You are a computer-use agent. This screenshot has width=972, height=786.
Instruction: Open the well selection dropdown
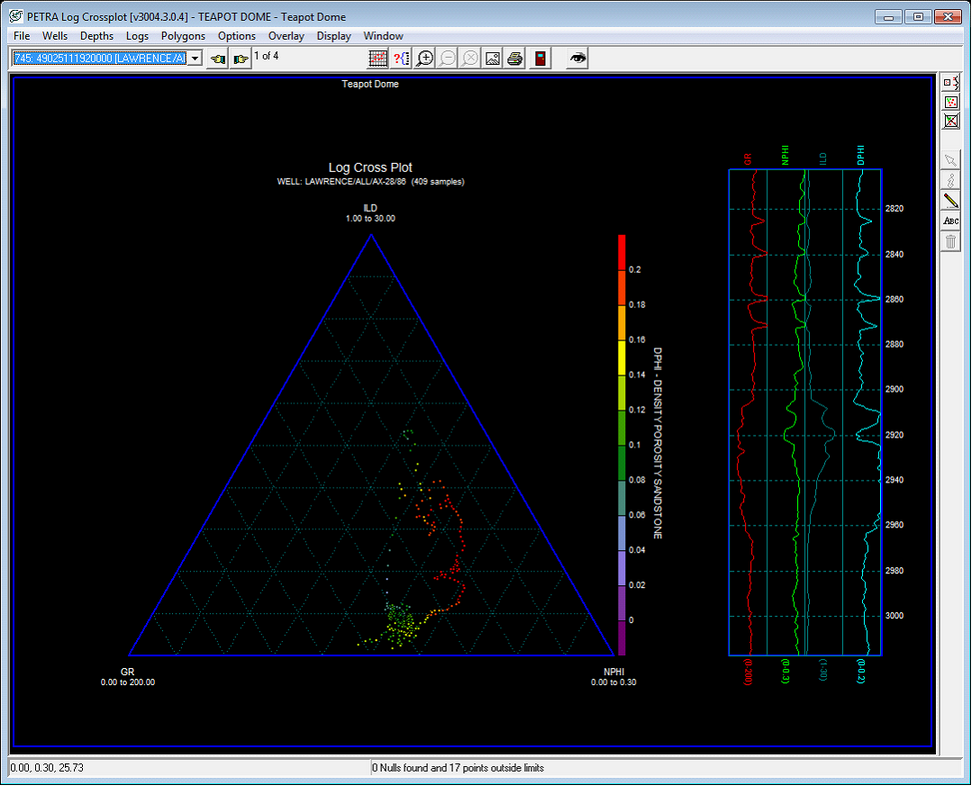coord(195,59)
